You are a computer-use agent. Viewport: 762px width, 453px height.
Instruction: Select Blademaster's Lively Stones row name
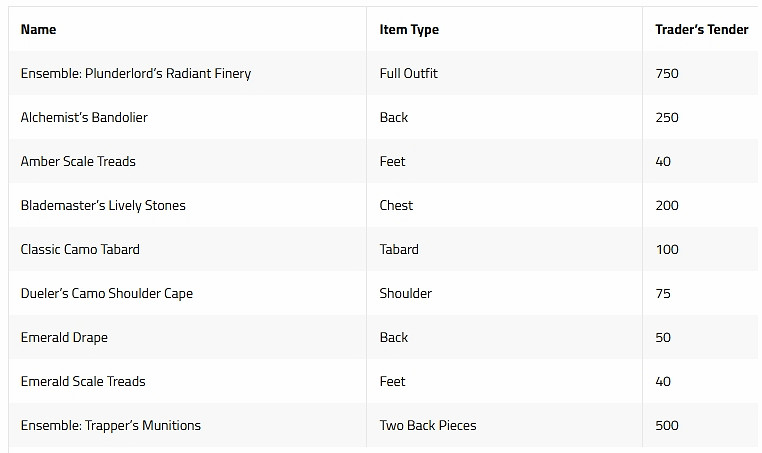pos(103,206)
